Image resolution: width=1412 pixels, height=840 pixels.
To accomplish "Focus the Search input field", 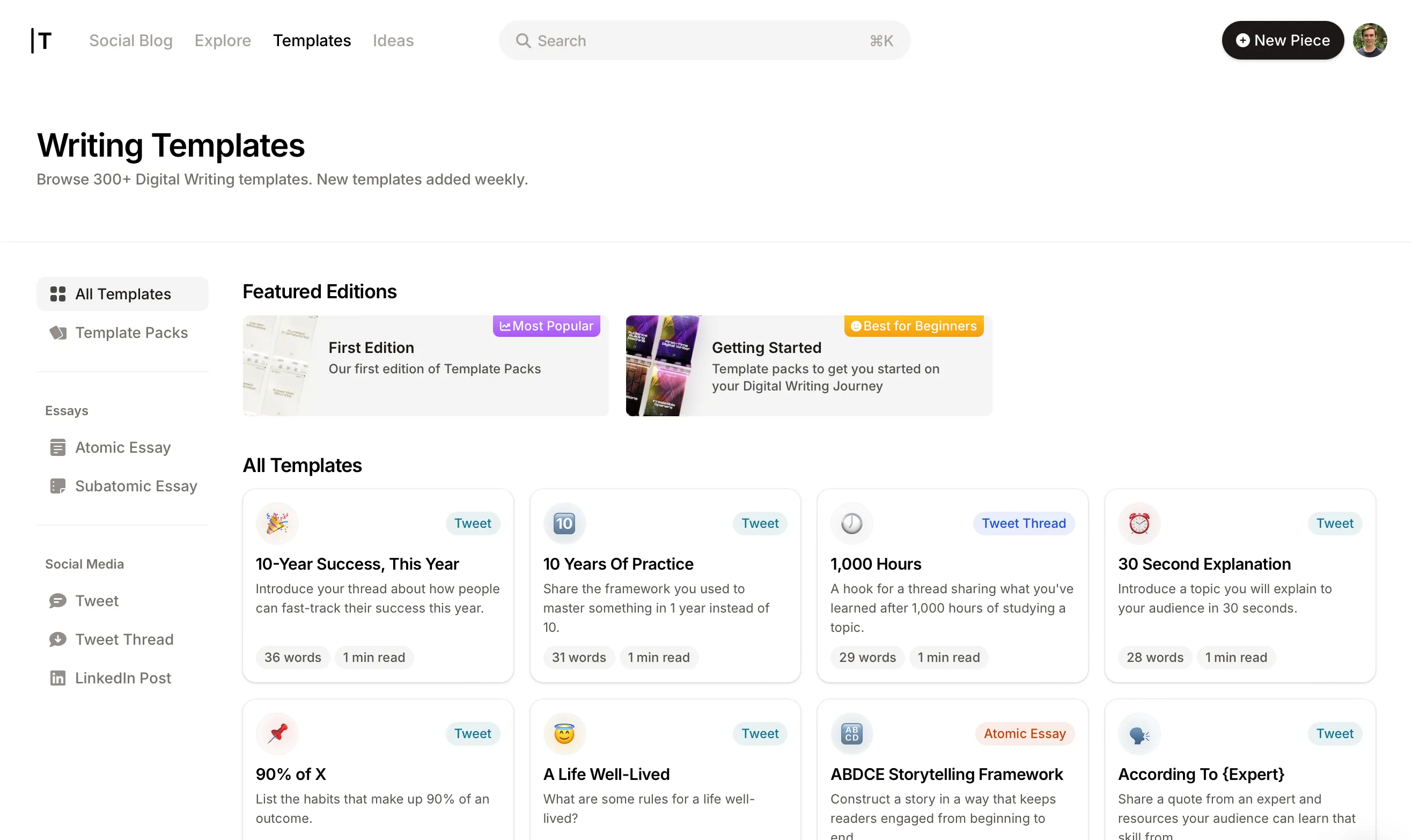I will pos(702,41).
